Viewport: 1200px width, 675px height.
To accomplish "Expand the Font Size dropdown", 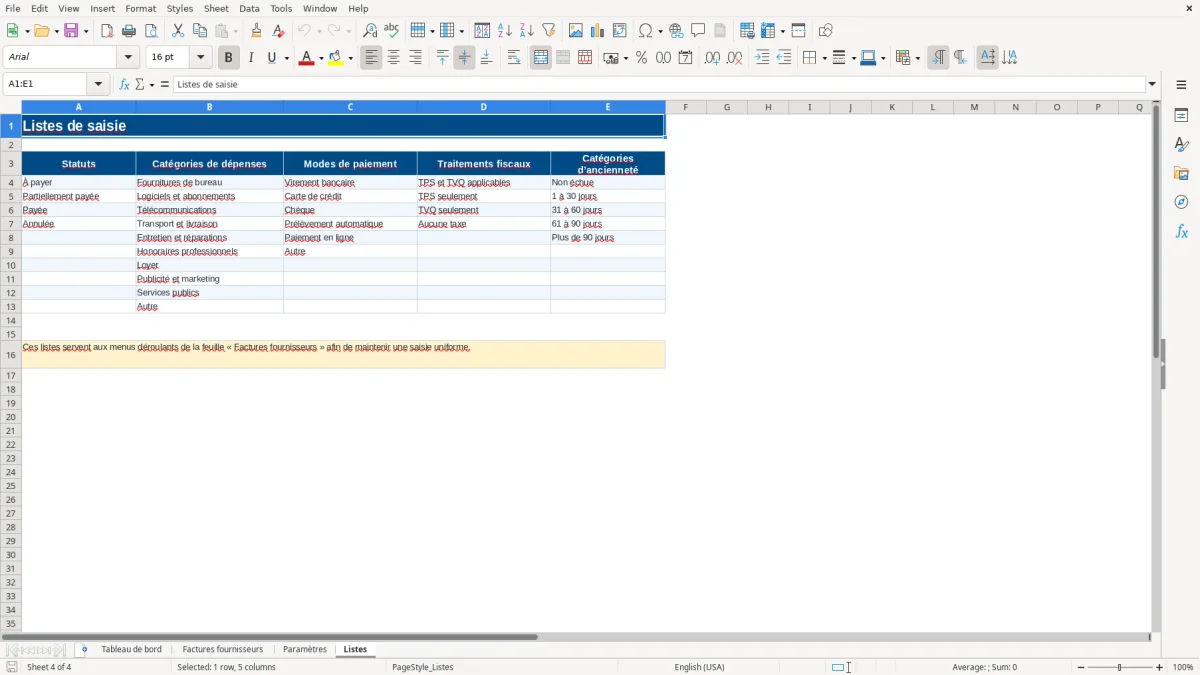I will tap(200, 58).
